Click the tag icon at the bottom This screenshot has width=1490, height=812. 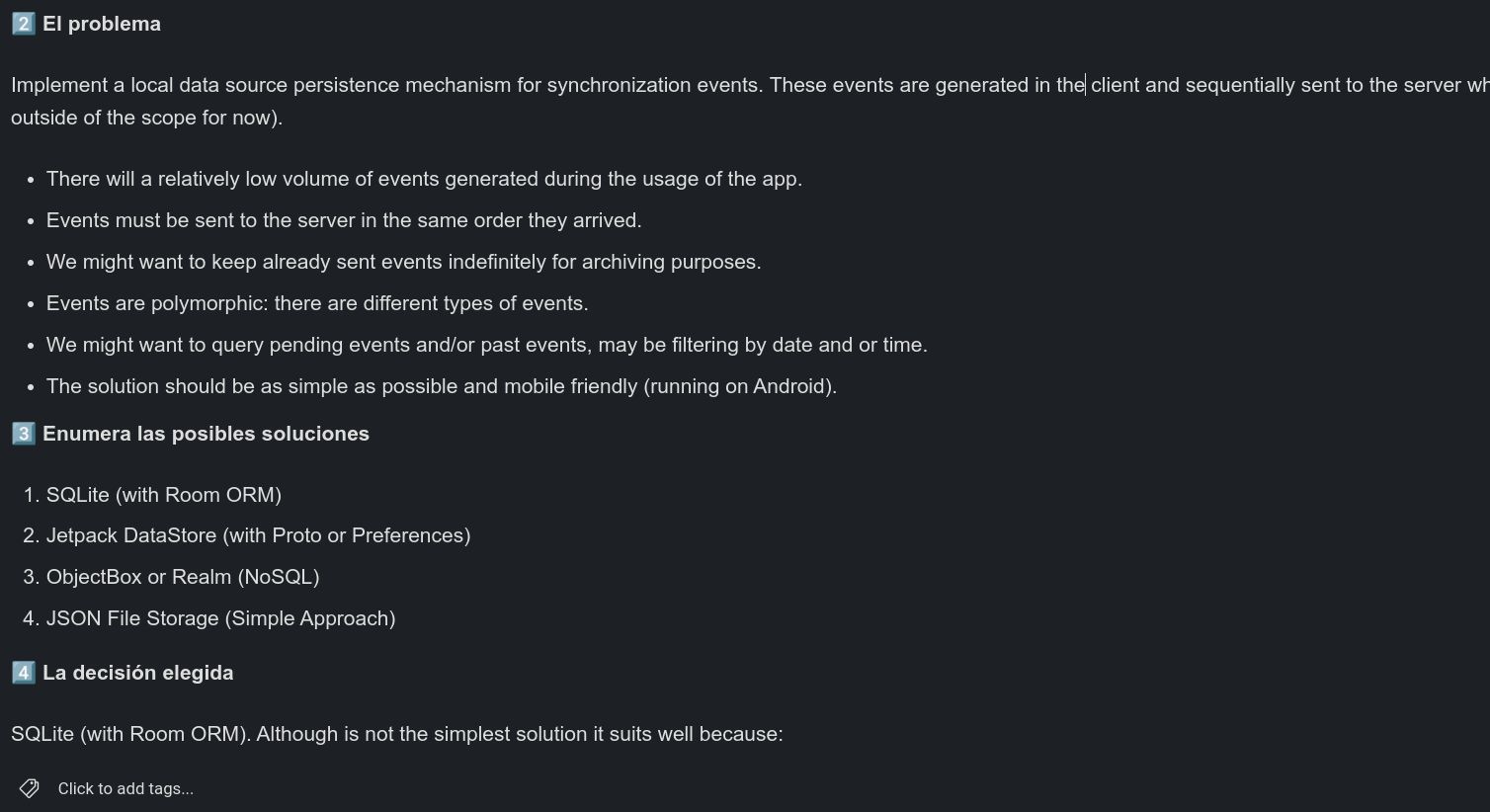(29, 788)
